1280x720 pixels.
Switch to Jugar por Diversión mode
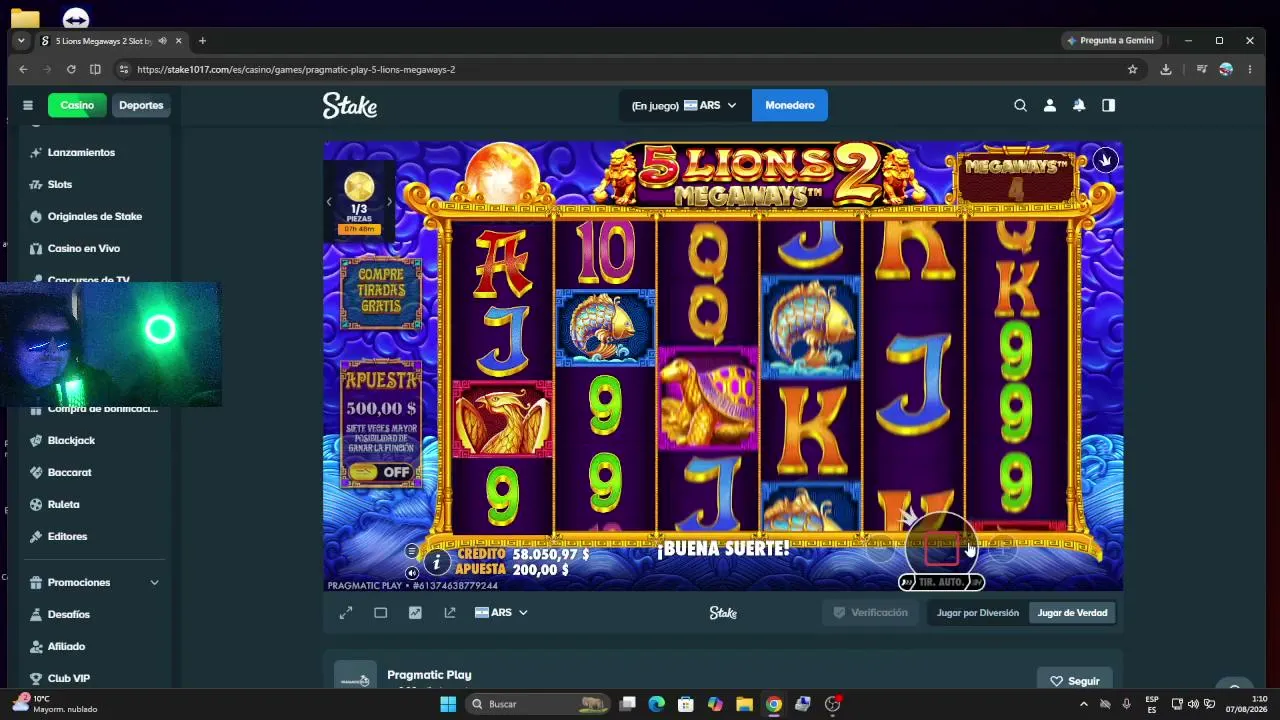pos(978,613)
